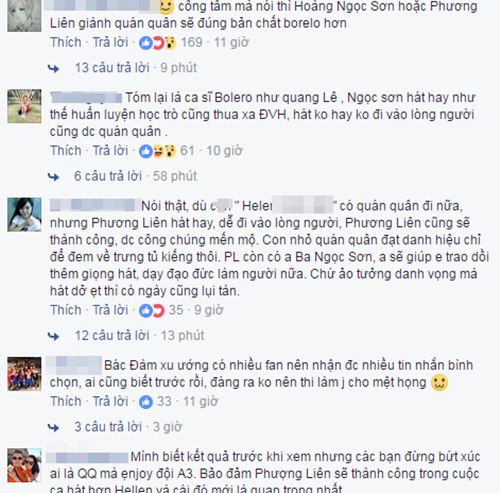View like and love reactions beside 35
The image size is (500, 493).
tap(152, 311)
